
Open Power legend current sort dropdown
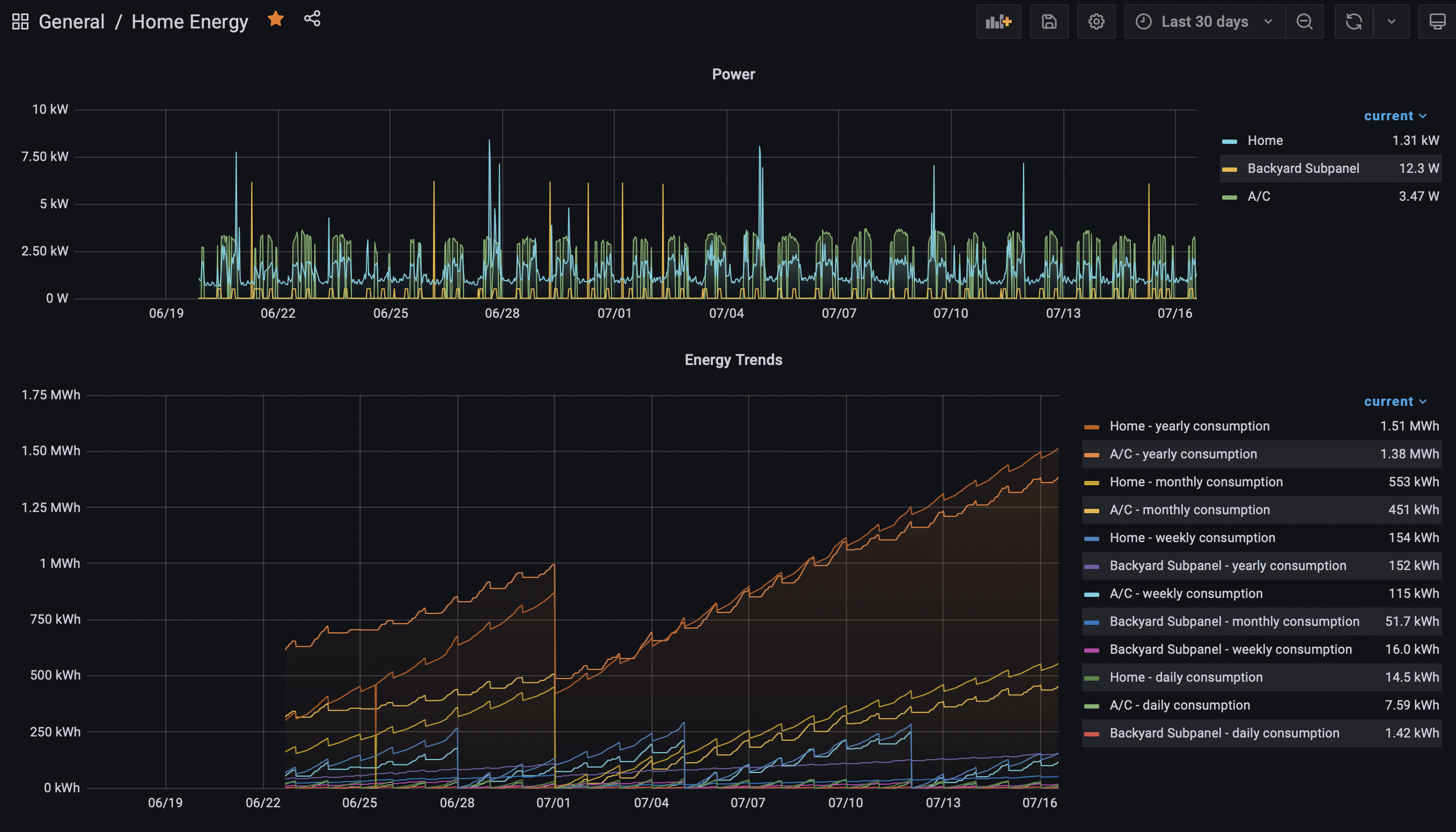click(x=1395, y=116)
